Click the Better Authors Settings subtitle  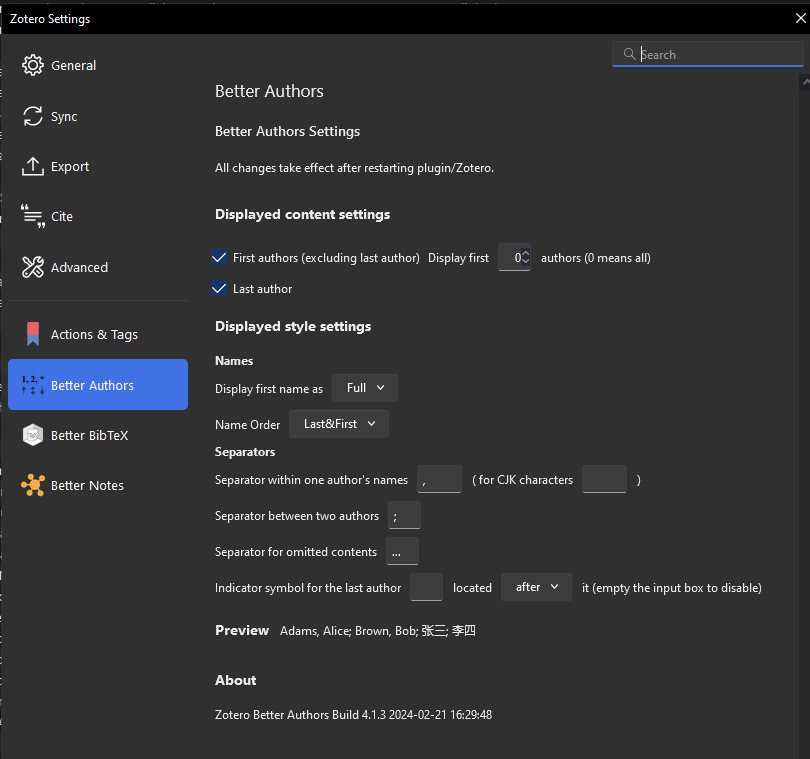click(x=287, y=131)
